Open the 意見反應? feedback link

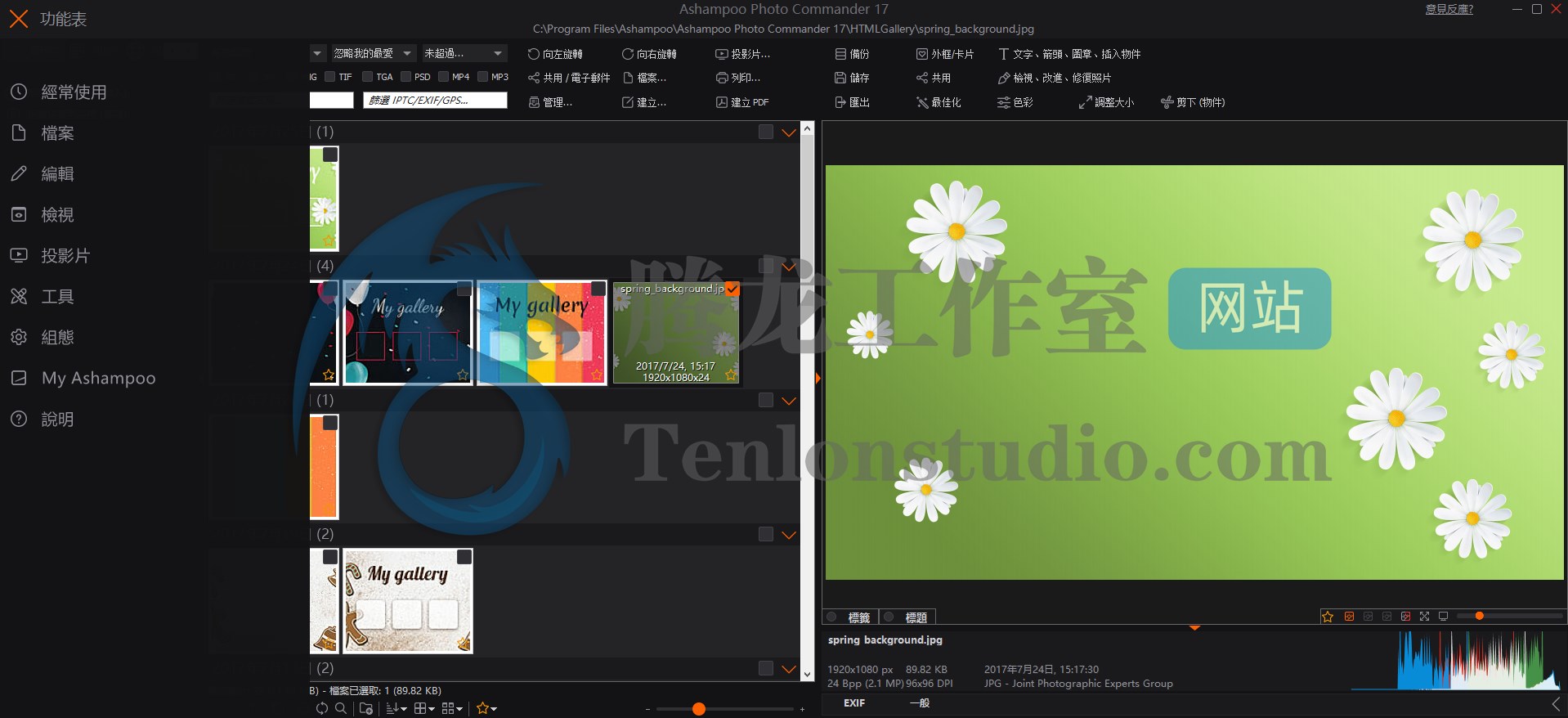1449,10
